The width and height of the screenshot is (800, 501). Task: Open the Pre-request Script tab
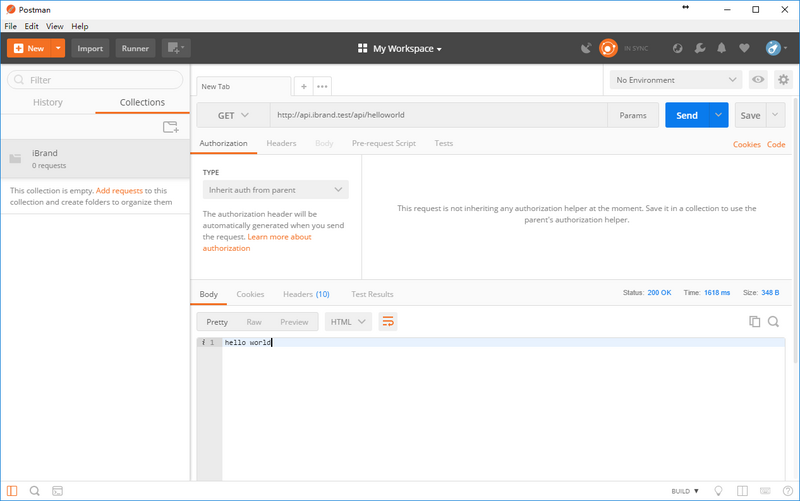(x=384, y=143)
